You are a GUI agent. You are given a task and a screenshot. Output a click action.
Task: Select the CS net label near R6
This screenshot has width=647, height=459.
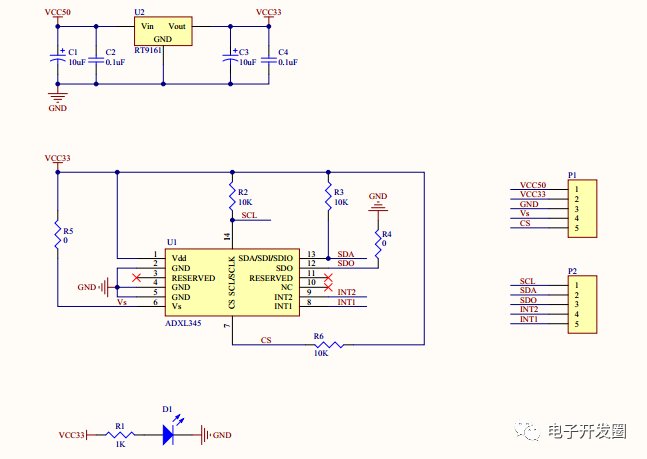coord(266,340)
